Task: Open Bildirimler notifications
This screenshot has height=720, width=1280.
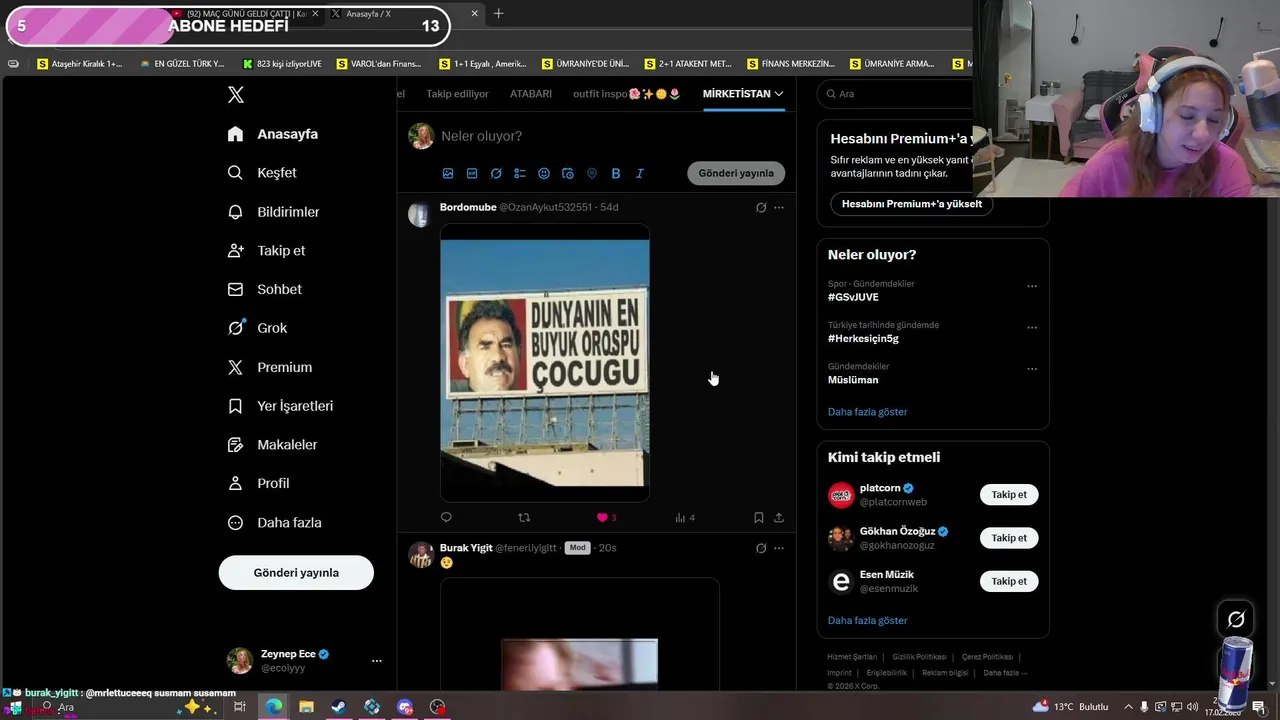Action: [274, 212]
